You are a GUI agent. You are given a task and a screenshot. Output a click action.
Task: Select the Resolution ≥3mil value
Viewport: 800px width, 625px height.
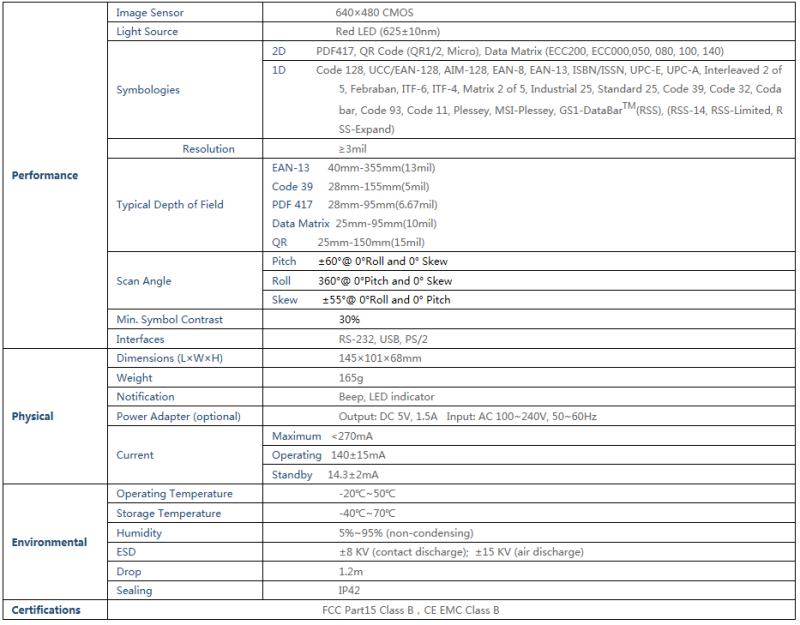tap(353, 149)
